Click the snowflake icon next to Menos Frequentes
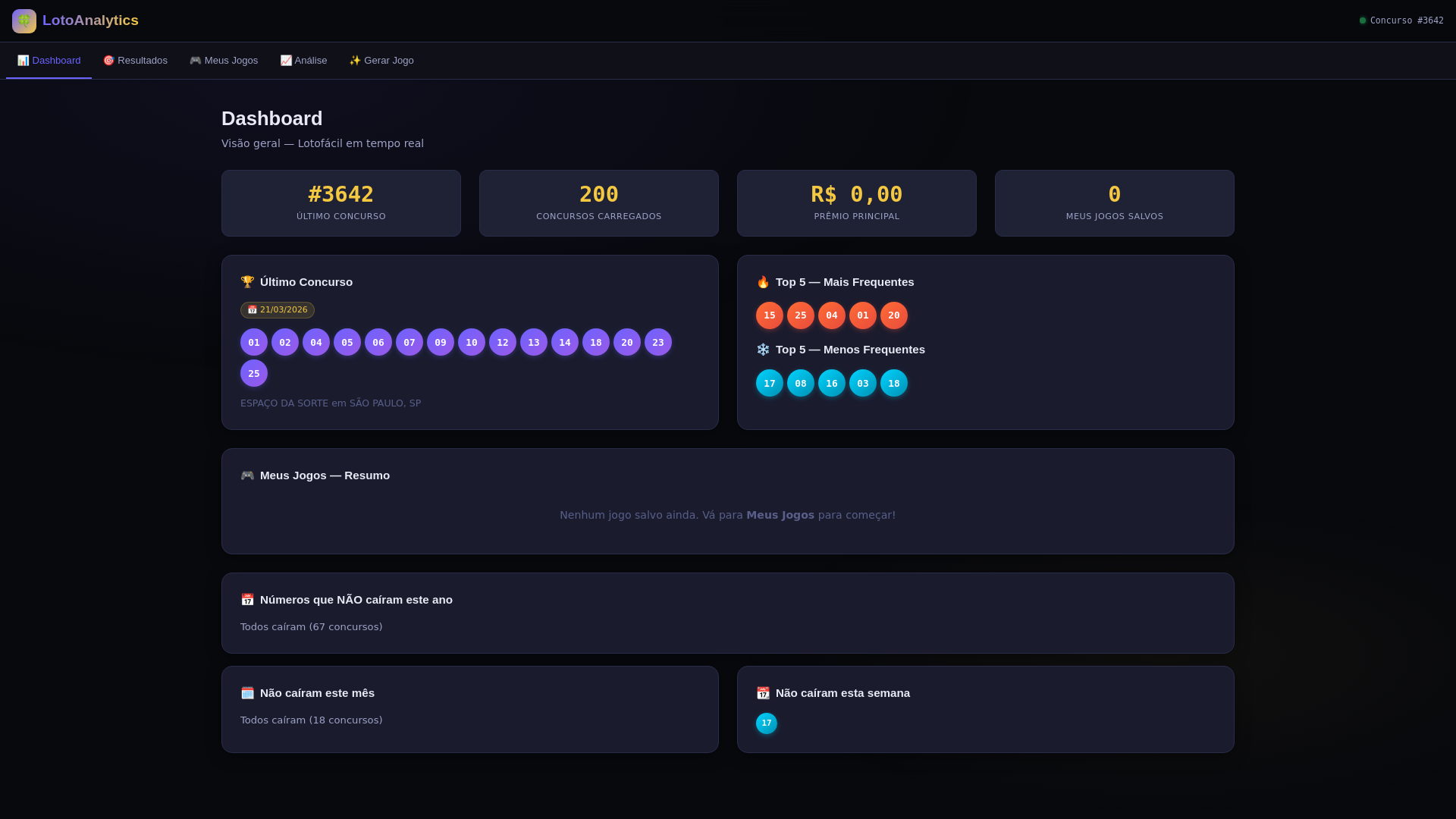 pyautogui.click(x=763, y=350)
